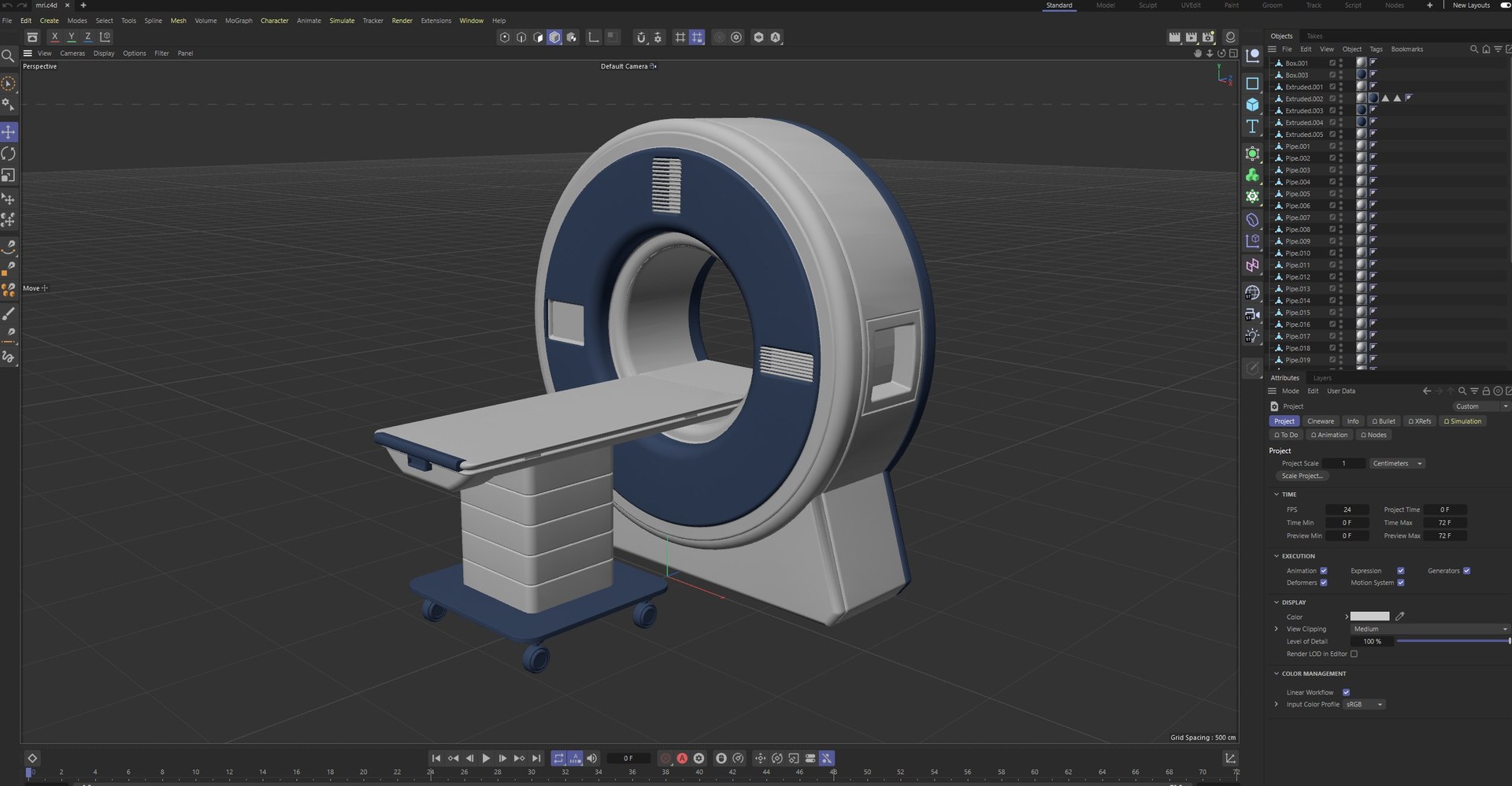Viewport: 1512px width, 786px height.
Task: Open the Cloner MoGraph green cubes icon
Action: tap(1252, 175)
